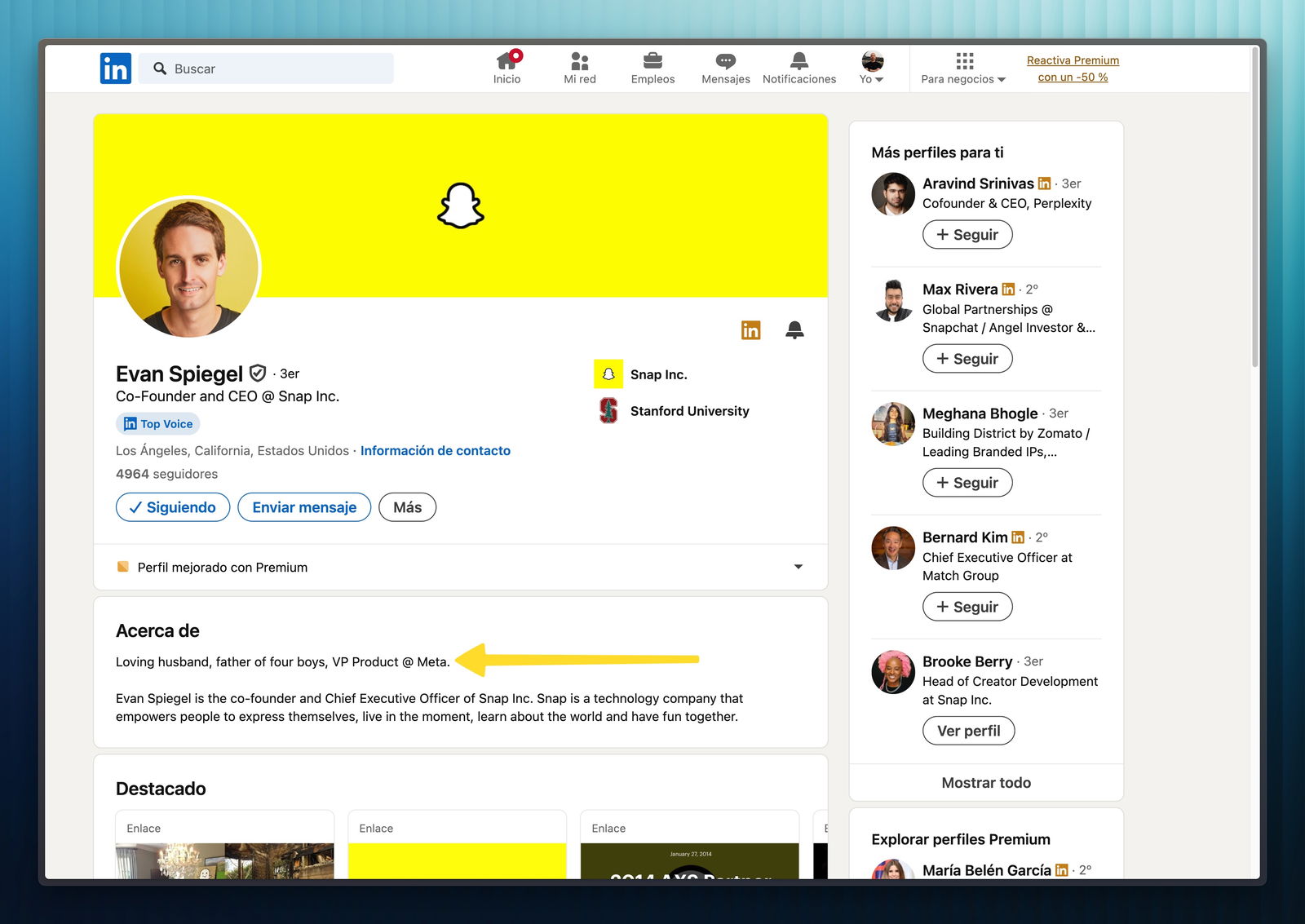Click Aravind Srinivas's profile picture
The width and height of the screenshot is (1305, 924).
tap(893, 194)
